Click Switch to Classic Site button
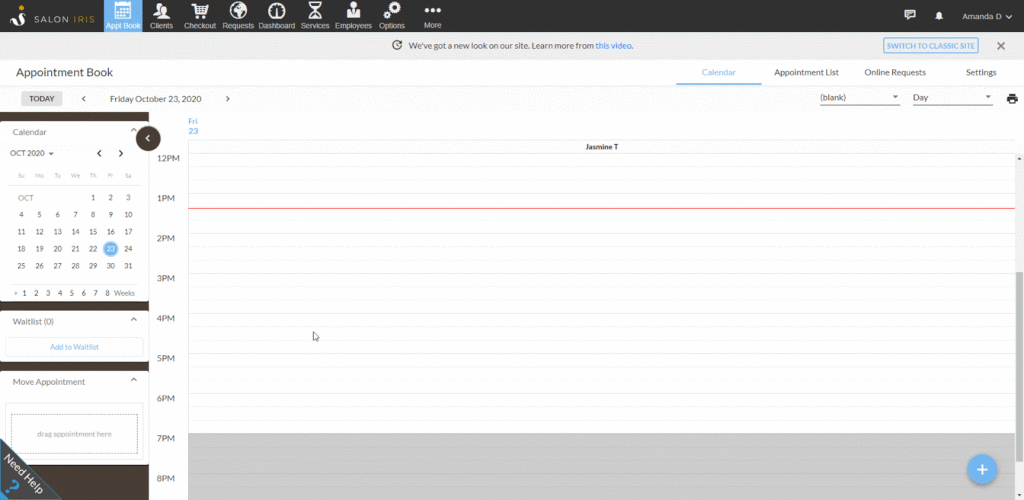Viewport: 1024px width, 500px height. (930, 46)
